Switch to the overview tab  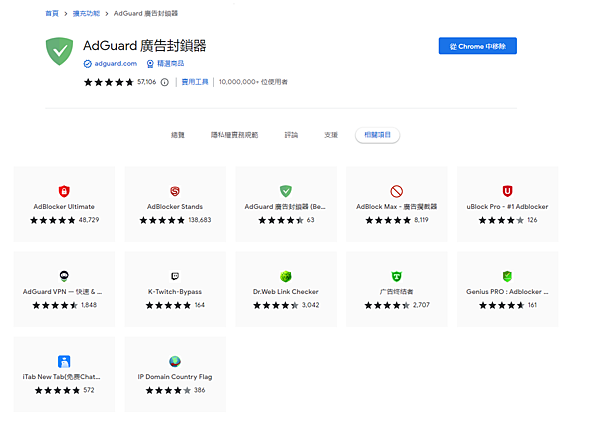click(x=178, y=135)
